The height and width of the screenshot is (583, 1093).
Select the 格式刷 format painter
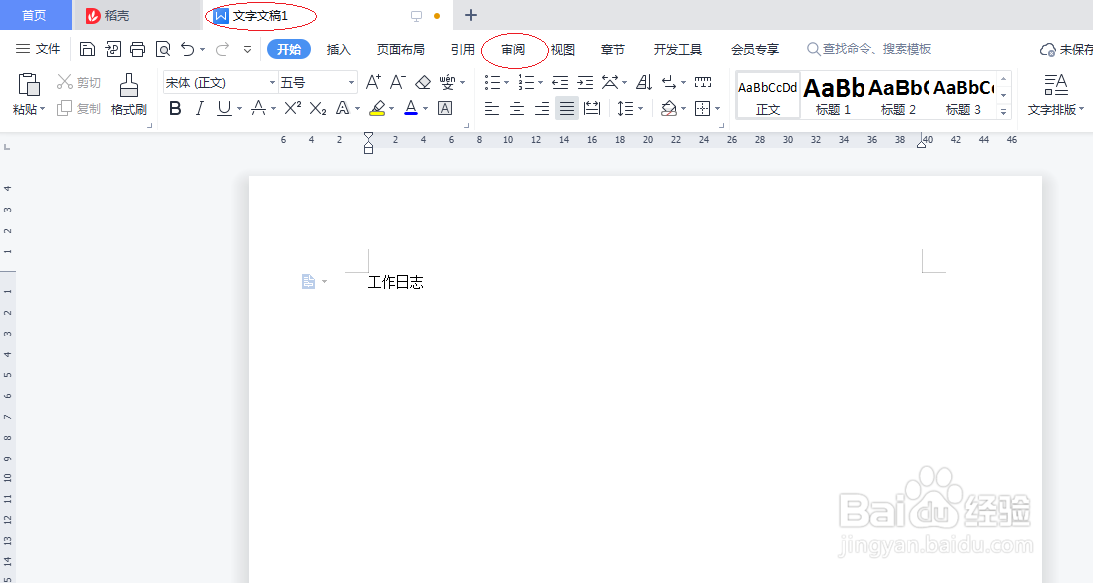click(x=129, y=95)
